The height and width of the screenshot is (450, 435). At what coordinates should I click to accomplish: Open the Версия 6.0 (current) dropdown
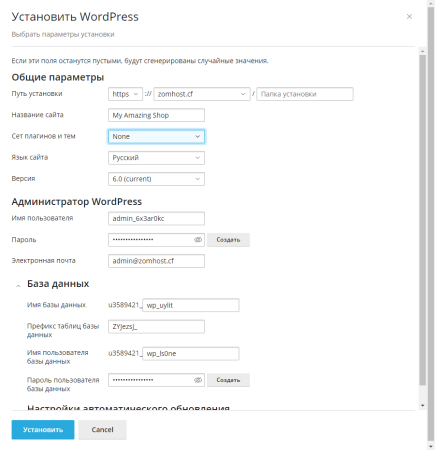[x=156, y=179]
